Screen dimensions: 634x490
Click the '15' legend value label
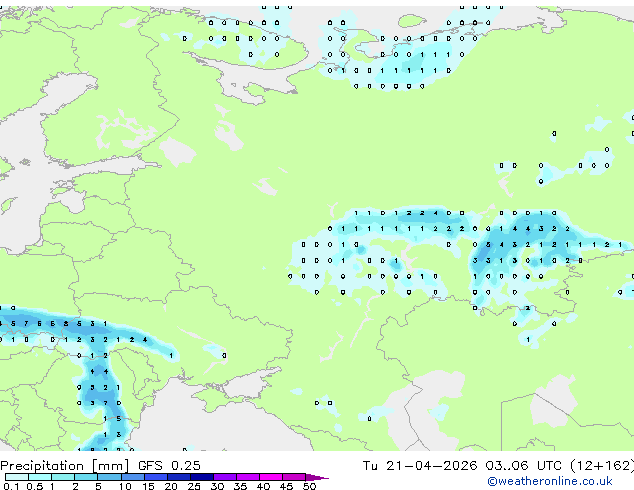point(148,486)
